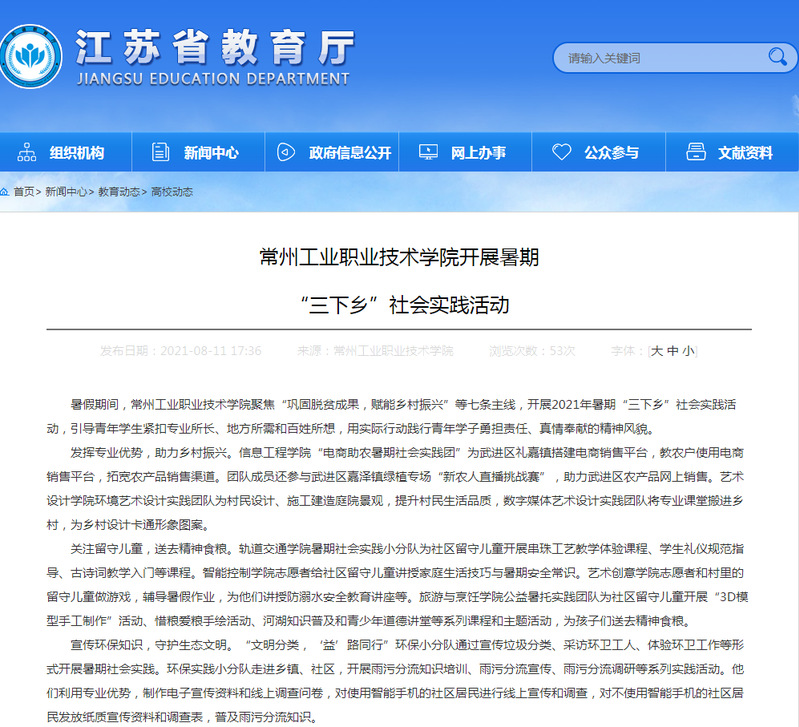
Task: Open the 网上办事 navigation menu
Action: (x=477, y=153)
